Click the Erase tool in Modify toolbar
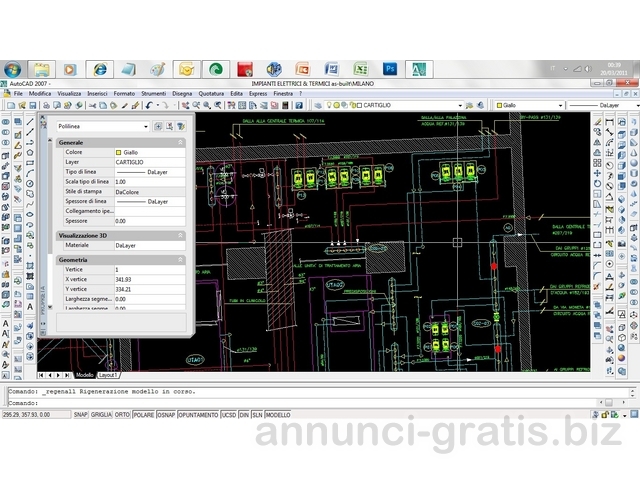The width and height of the screenshot is (640, 480). pos(598,122)
